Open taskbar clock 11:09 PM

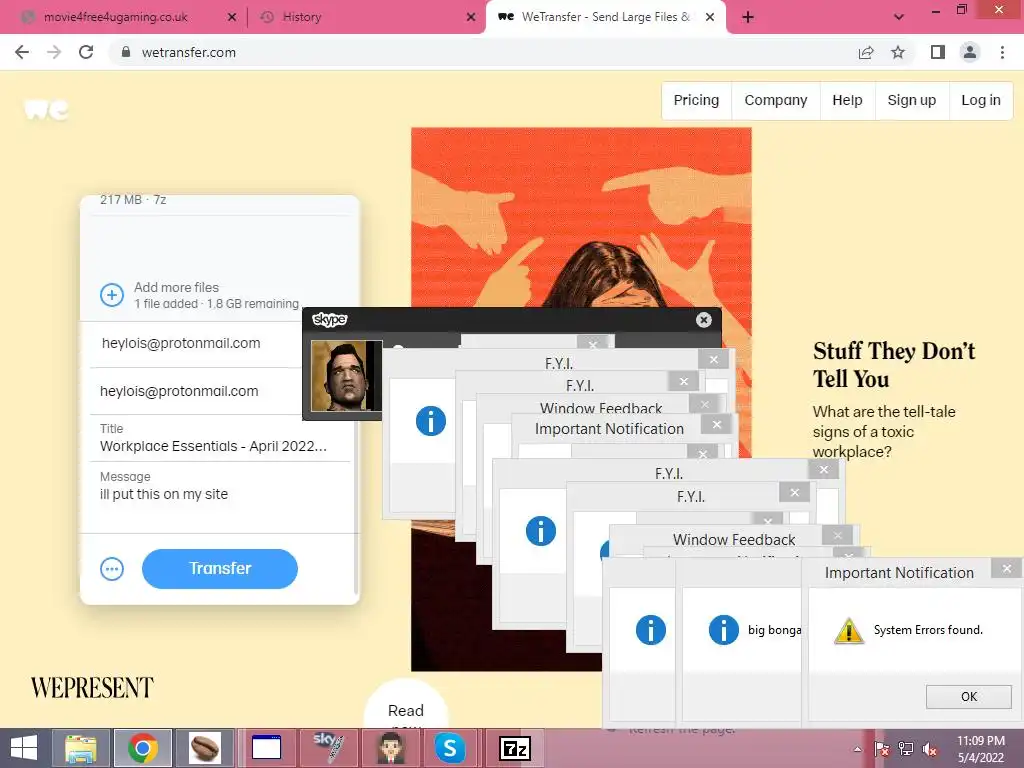click(x=981, y=749)
